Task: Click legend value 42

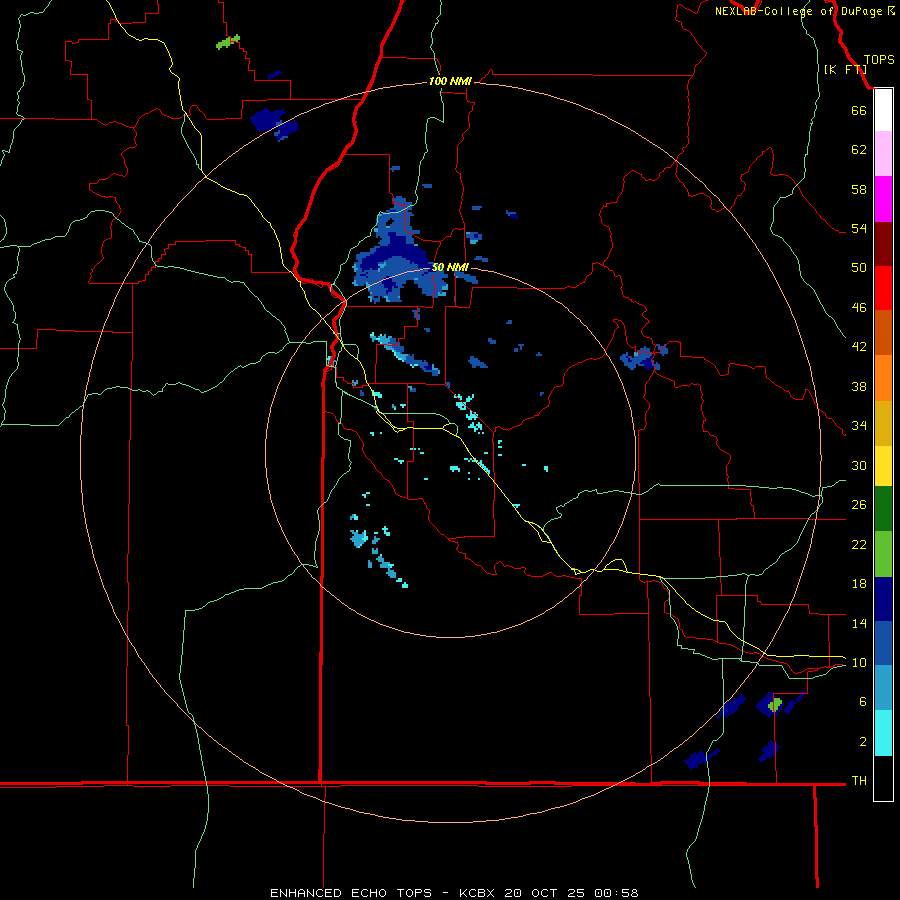Action: tap(859, 347)
